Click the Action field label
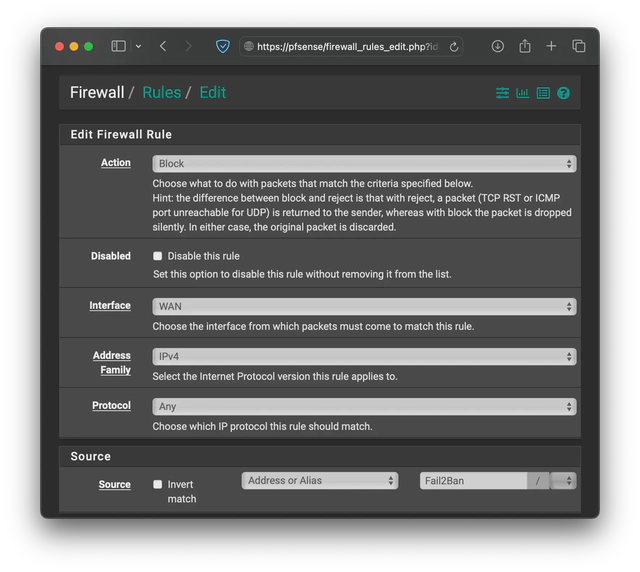Image resolution: width=640 pixels, height=572 pixels. coord(116,163)
